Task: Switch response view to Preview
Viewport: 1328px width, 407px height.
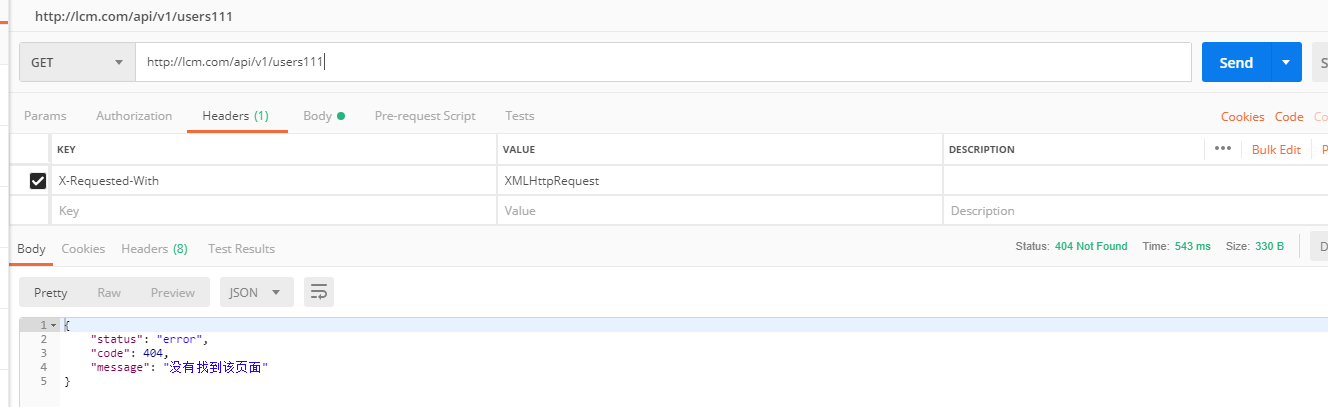Action: tap(173, 292)
